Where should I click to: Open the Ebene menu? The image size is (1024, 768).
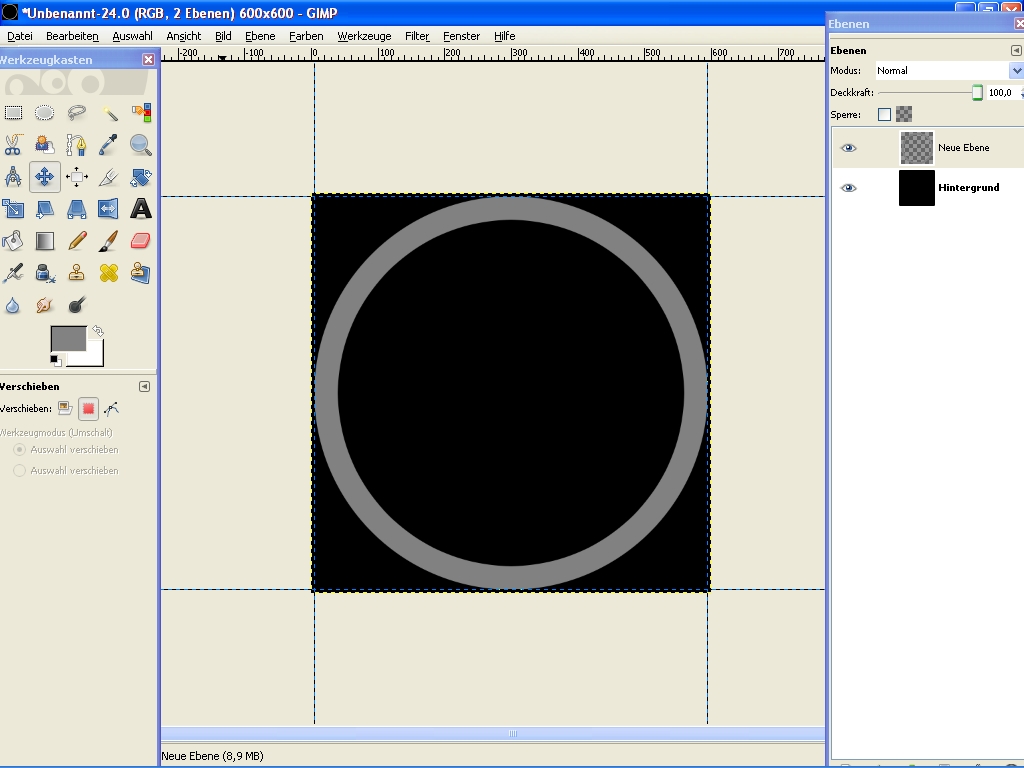click(260, 36)
